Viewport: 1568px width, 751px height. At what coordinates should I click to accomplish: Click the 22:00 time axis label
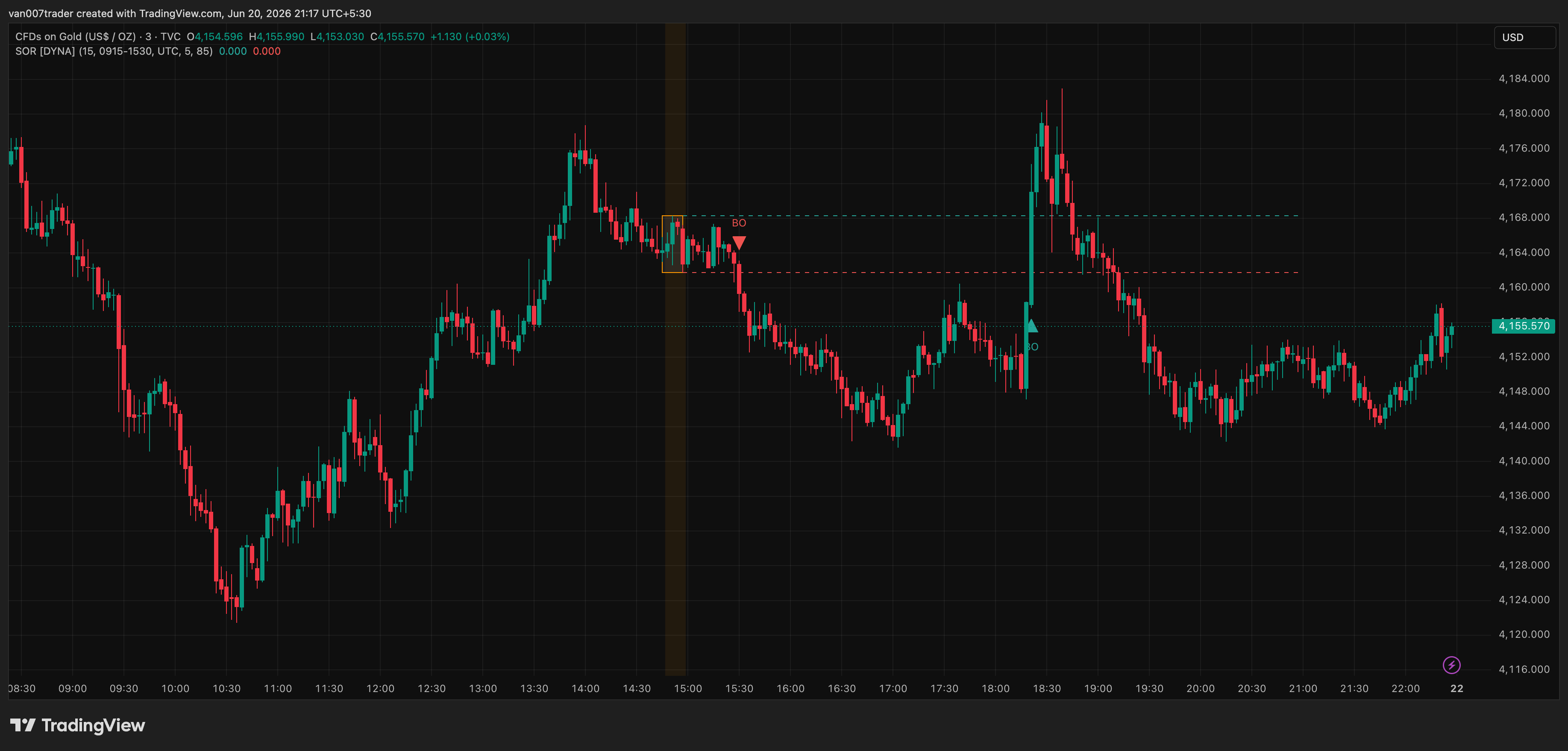[1406, 688]
